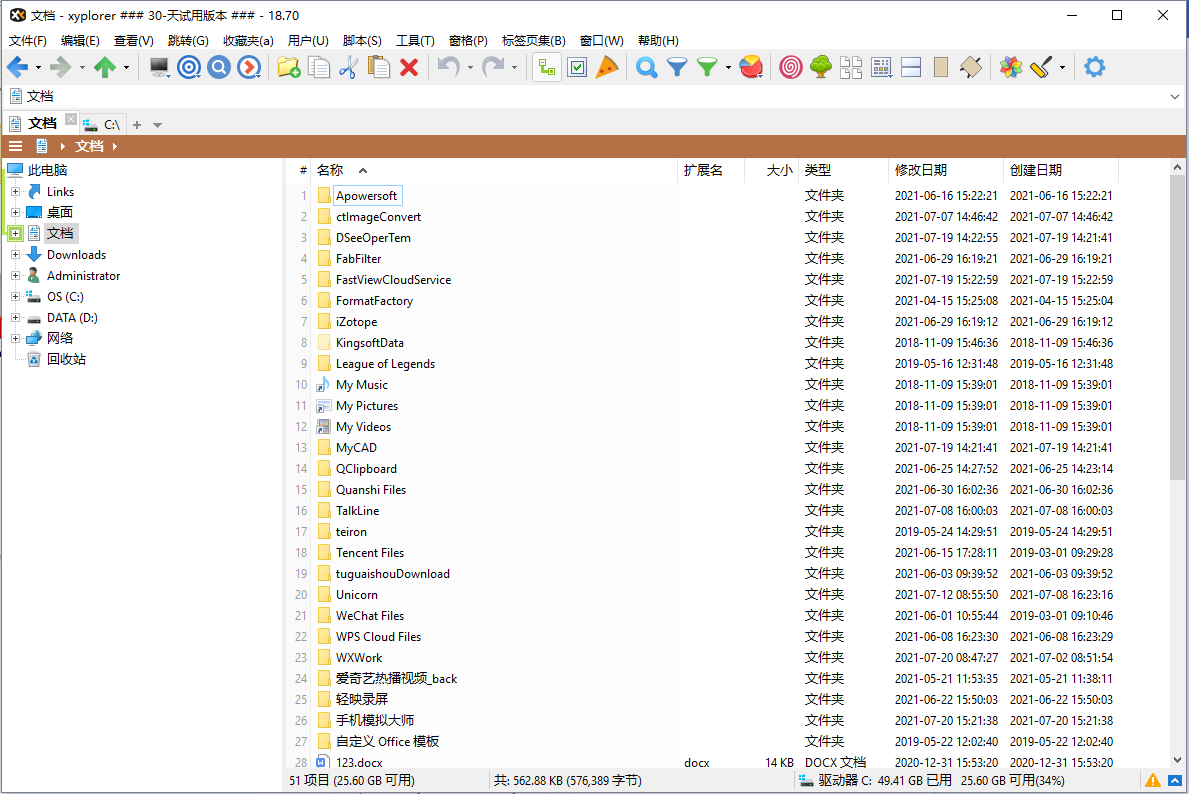Switch to the C:\ tab
Screen dimensions: 1189x794
[102, 124]
